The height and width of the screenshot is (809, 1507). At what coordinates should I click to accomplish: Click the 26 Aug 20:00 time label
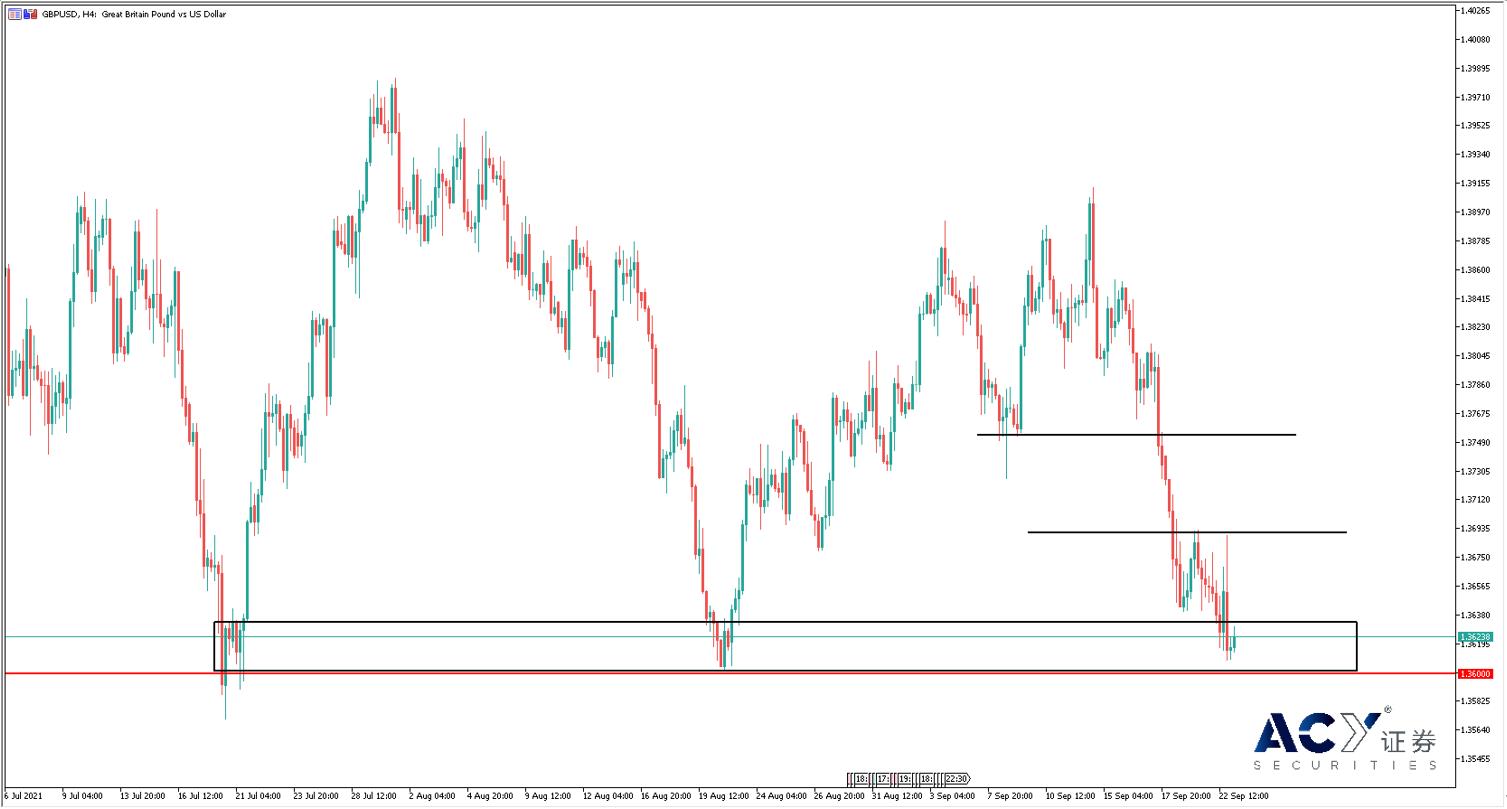(x=838, y=797)
